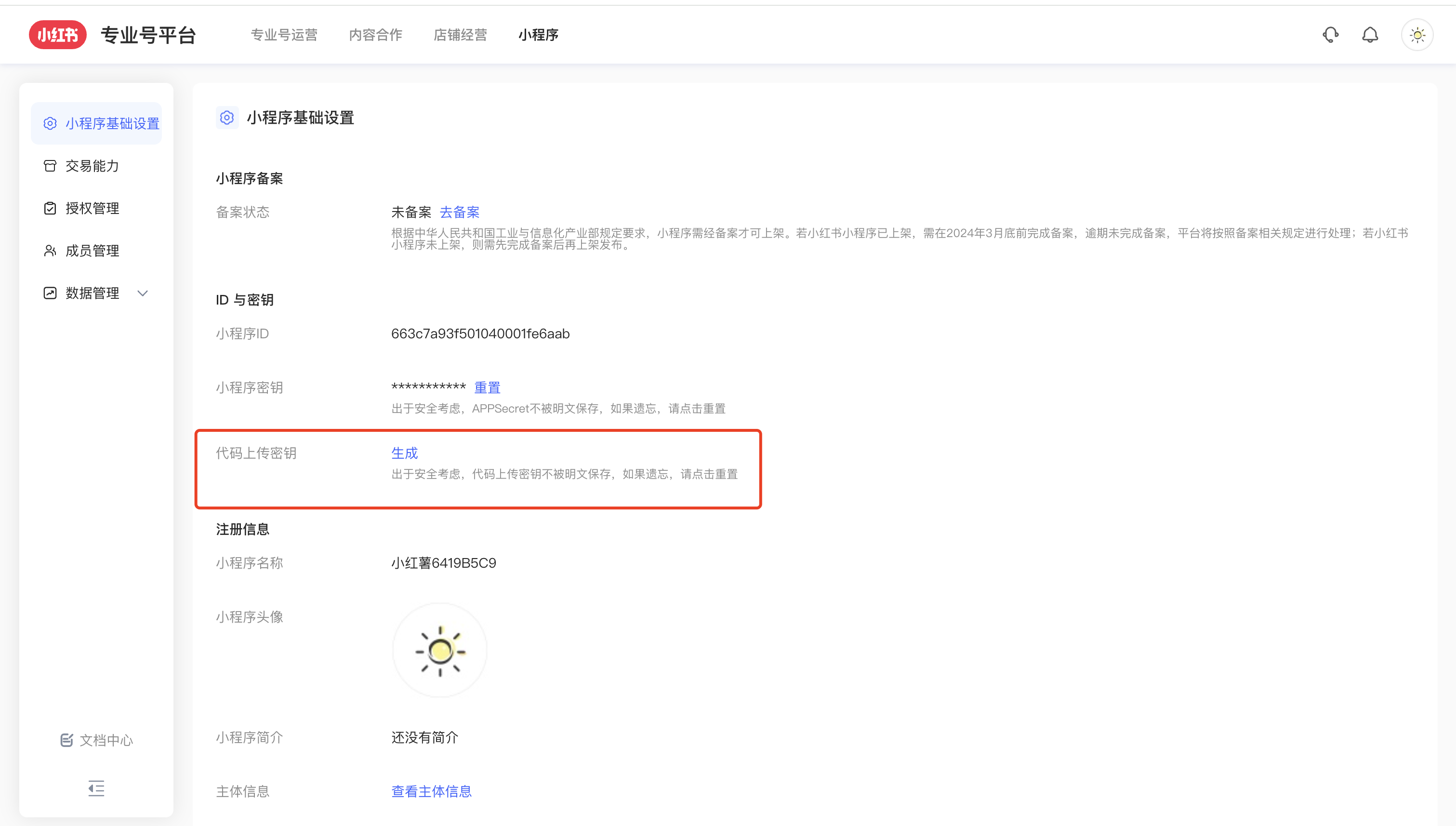Image resolution: width=1456 pixels, height=826 pixels.
Task: Switch to 内容合作 tab
Action: pyautogui.click(x=375, y=35)
